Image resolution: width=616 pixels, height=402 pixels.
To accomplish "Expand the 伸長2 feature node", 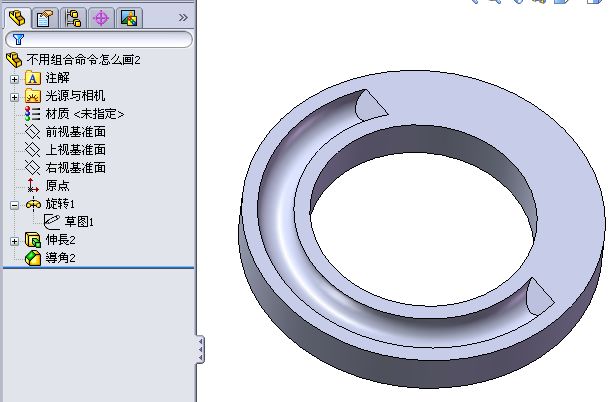I will [x=15, y=241].
